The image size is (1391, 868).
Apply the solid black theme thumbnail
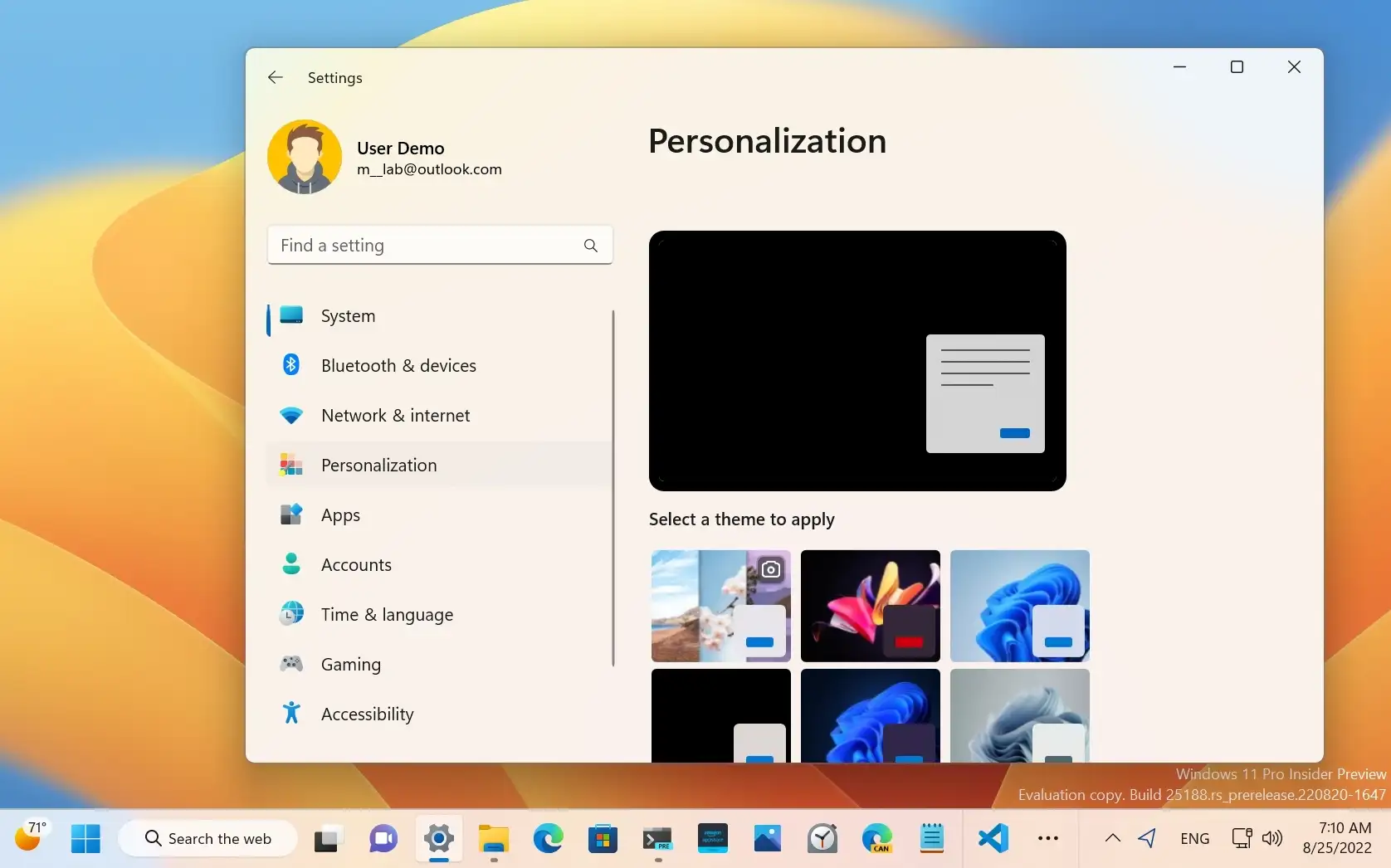(x=721, y=715)
